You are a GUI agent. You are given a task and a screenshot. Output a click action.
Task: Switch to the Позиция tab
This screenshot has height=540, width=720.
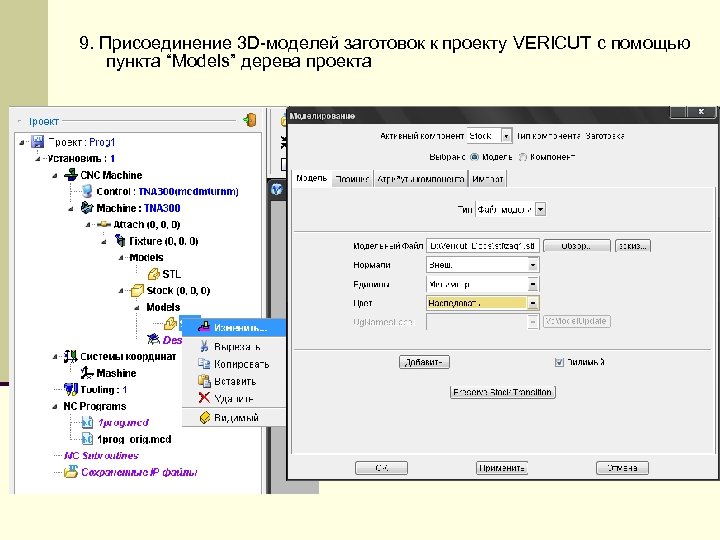[x=352, y=179]
